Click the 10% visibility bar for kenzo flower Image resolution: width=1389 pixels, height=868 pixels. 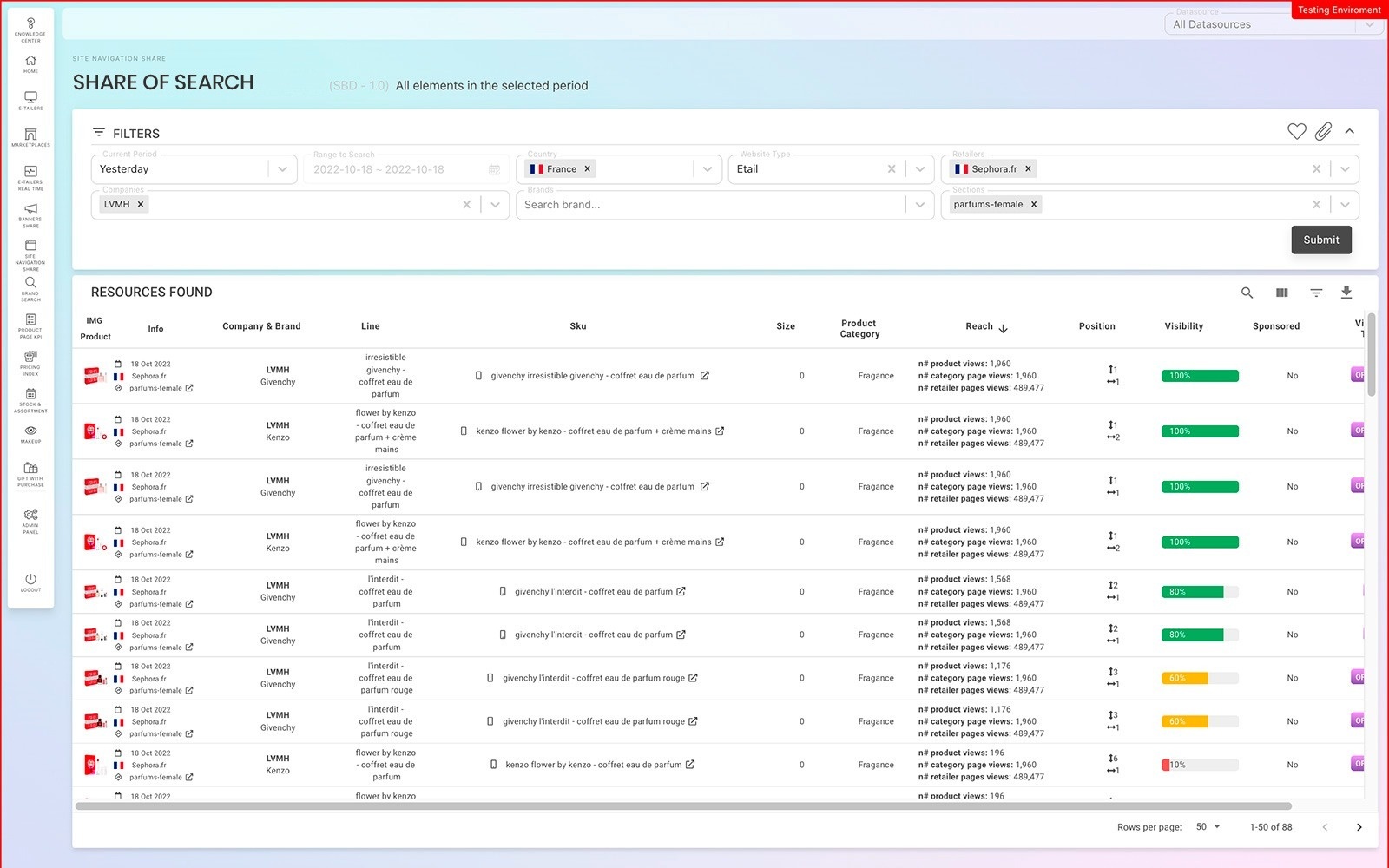coord(1200,765)
